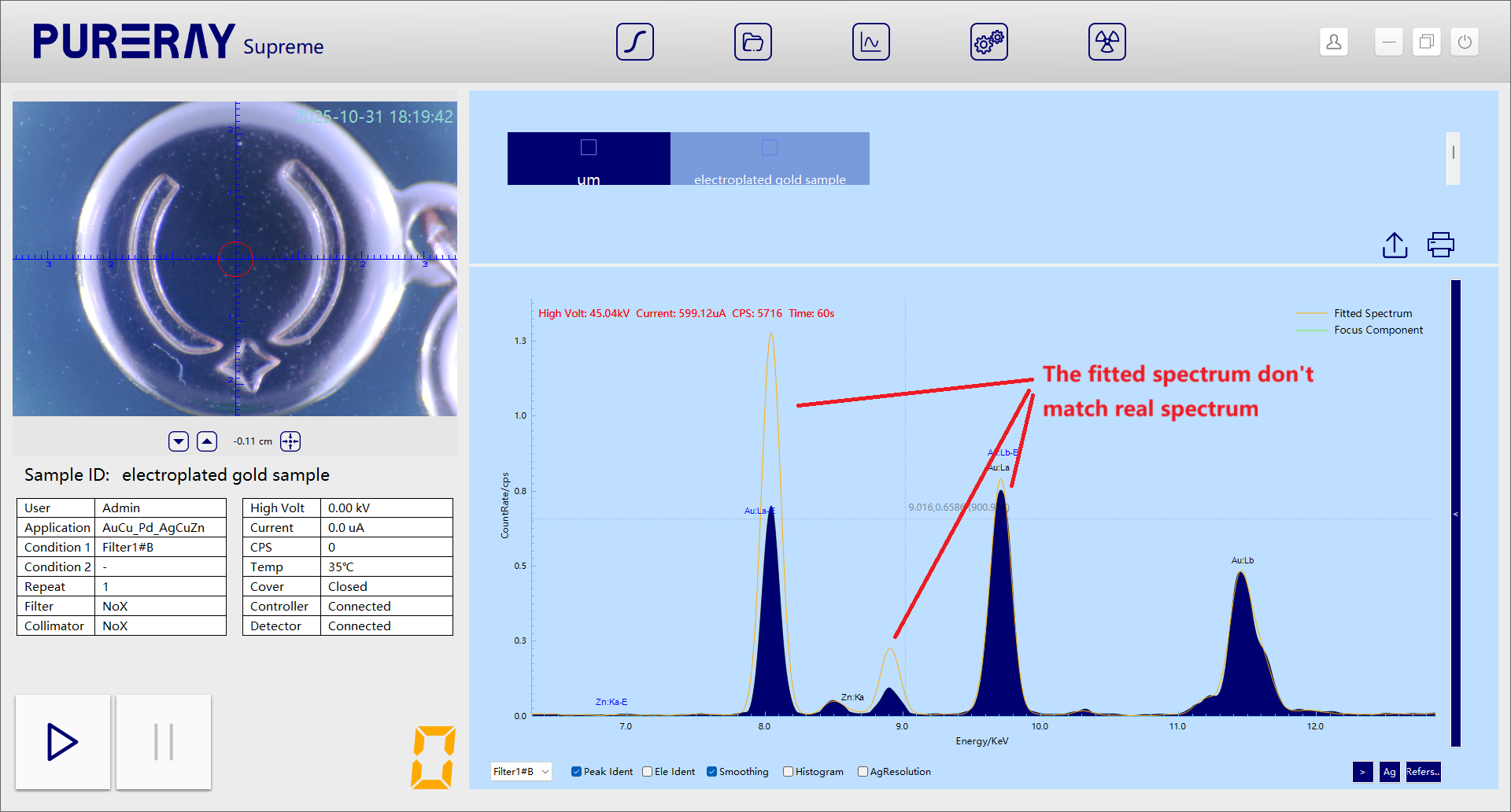Click the Refers.. button
The width and height of the screenshot is (1511, 812).
click(x=1422, y=772)
